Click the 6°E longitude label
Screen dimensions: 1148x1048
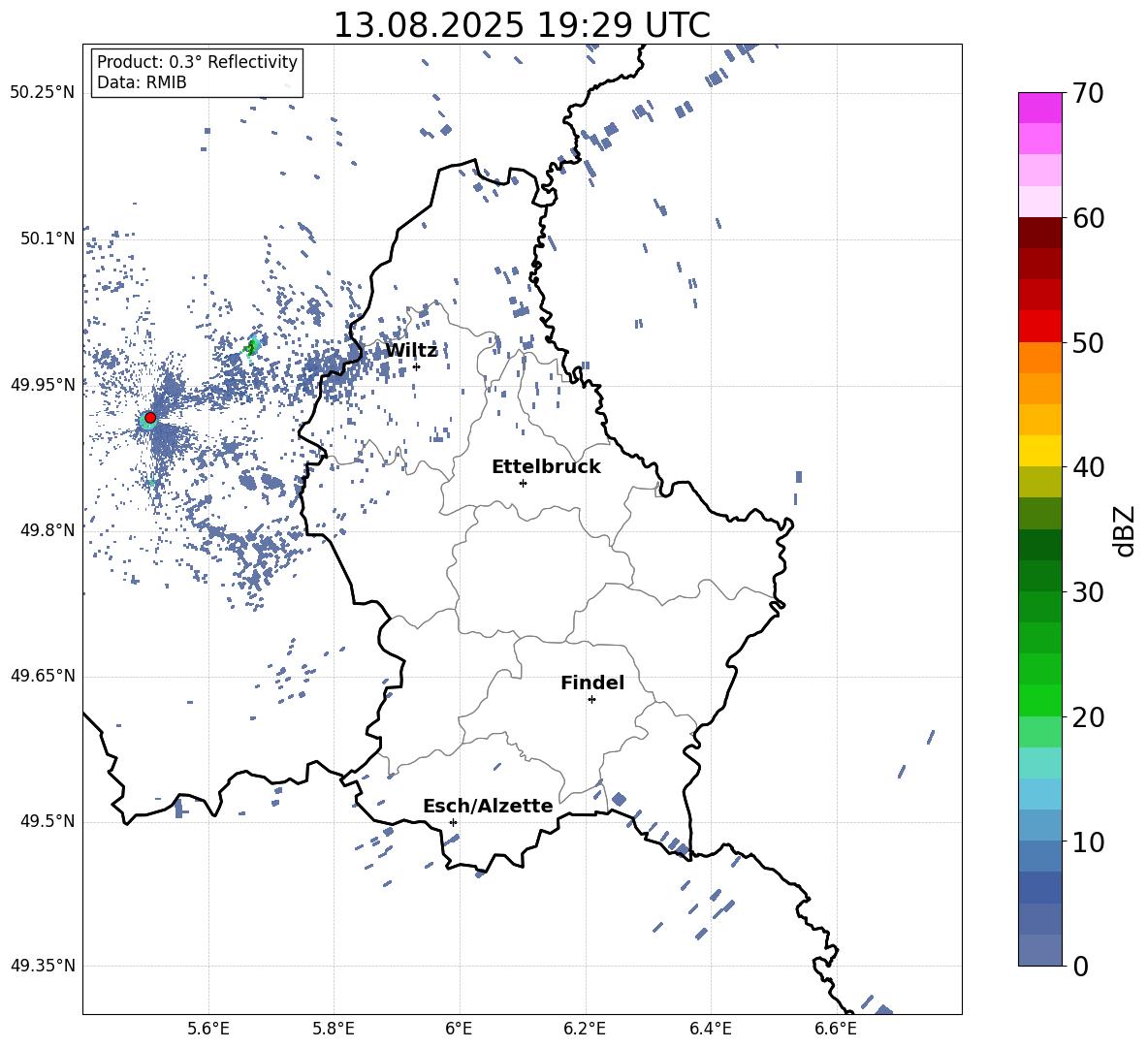(459, 1029)
